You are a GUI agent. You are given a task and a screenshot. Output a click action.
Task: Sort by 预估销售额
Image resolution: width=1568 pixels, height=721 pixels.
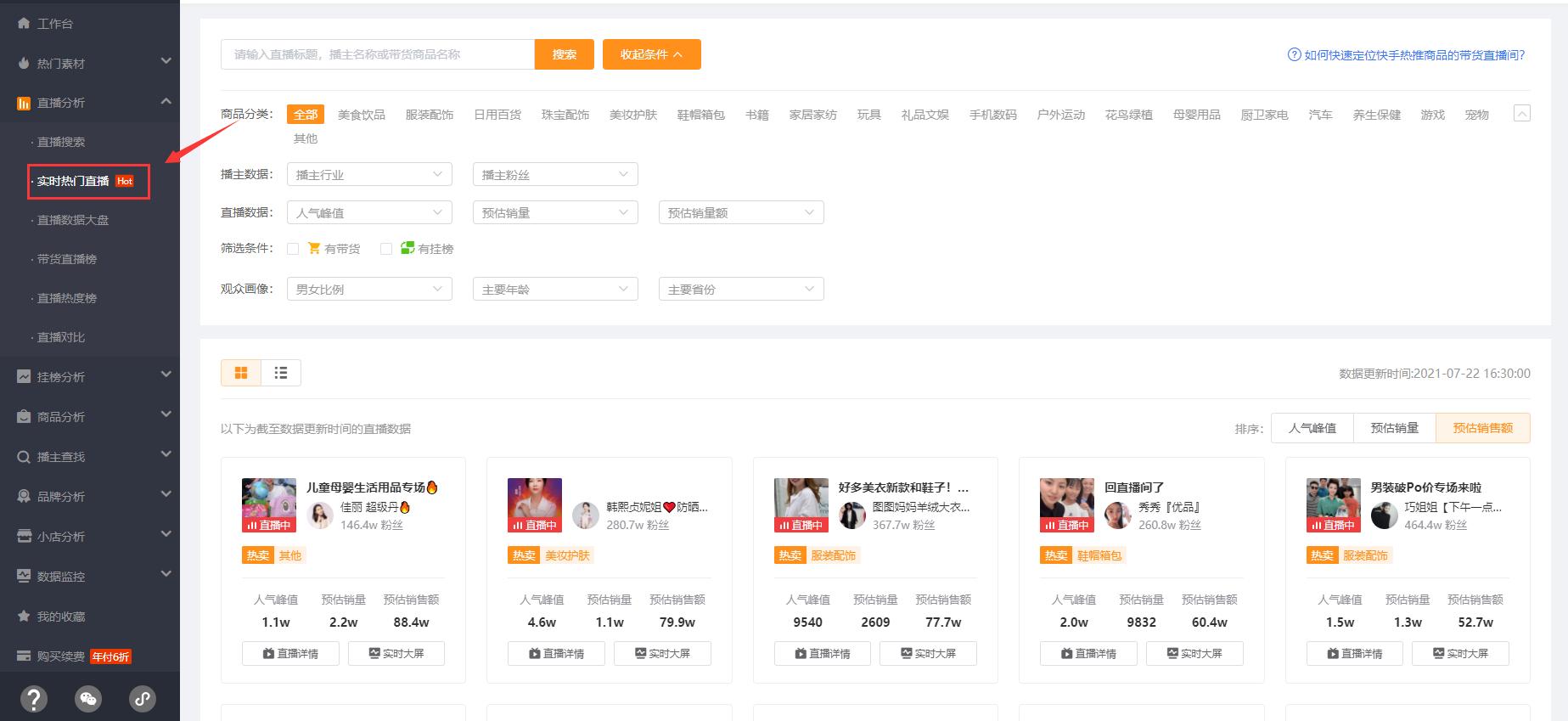pos(1482,428)
